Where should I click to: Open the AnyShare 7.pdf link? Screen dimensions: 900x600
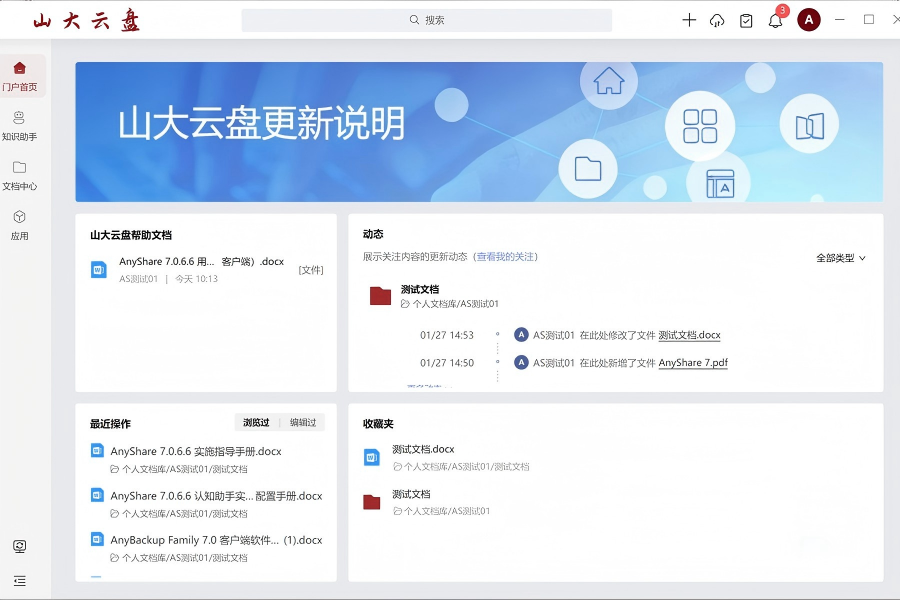692,363
